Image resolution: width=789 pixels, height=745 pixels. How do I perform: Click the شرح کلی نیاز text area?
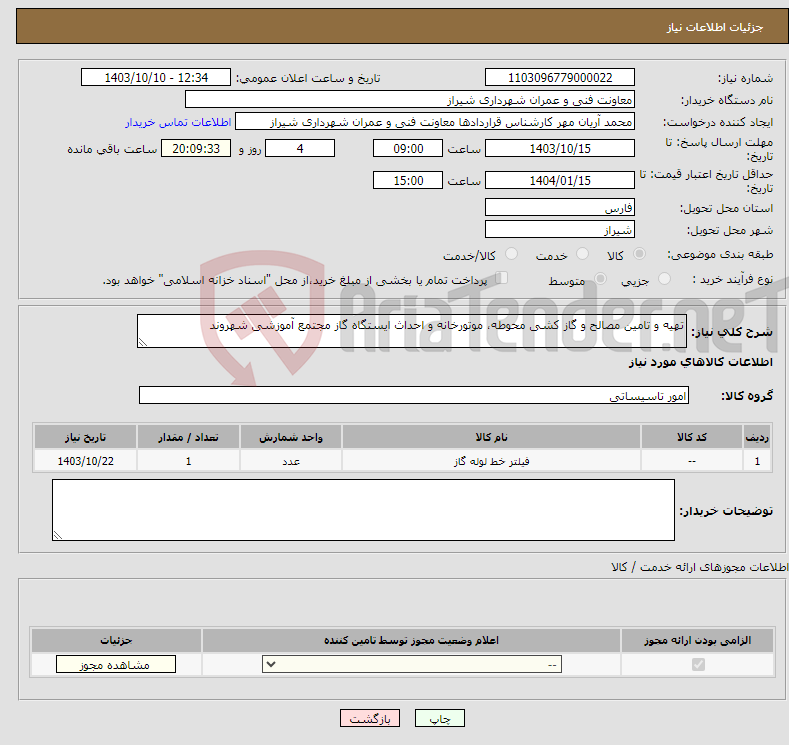click(x=412, y=331)
